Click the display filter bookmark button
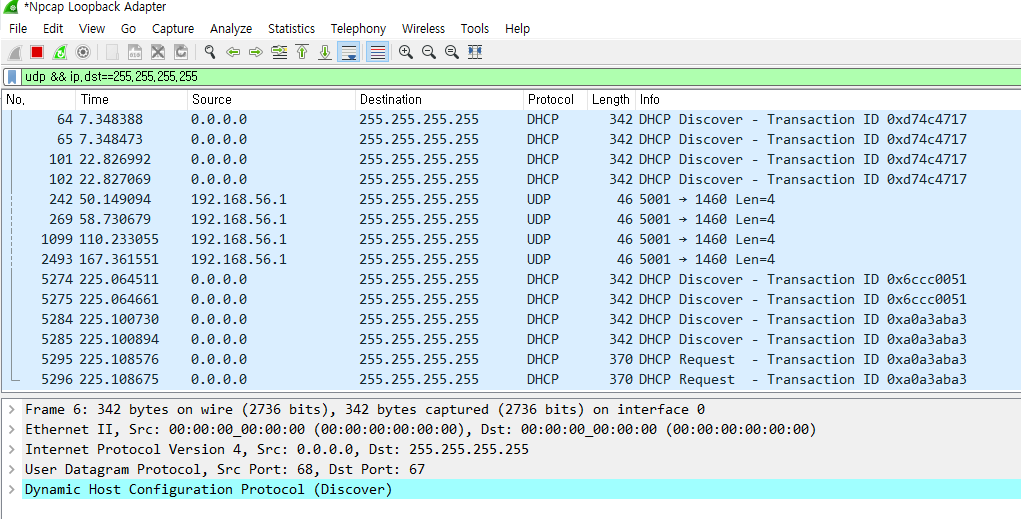Screen dimensions: 1021x519 click(12, 77)
